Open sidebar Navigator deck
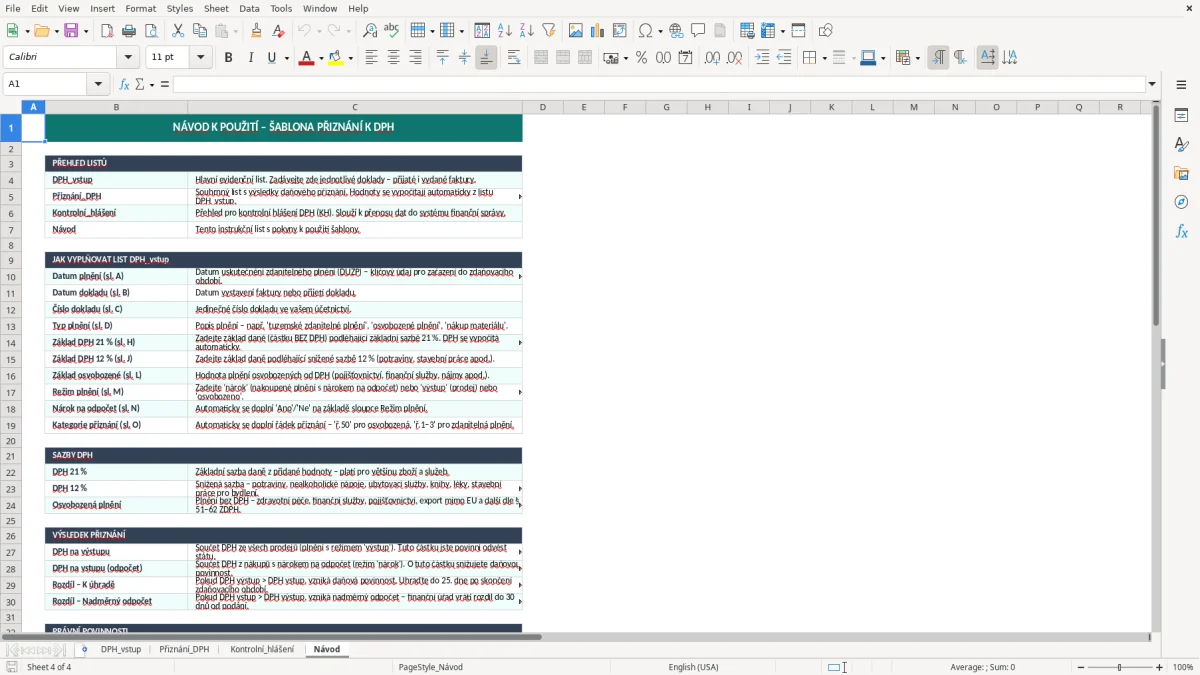Image resolution: width=1200 pixels, height=675 pixels. point(1181,202)
